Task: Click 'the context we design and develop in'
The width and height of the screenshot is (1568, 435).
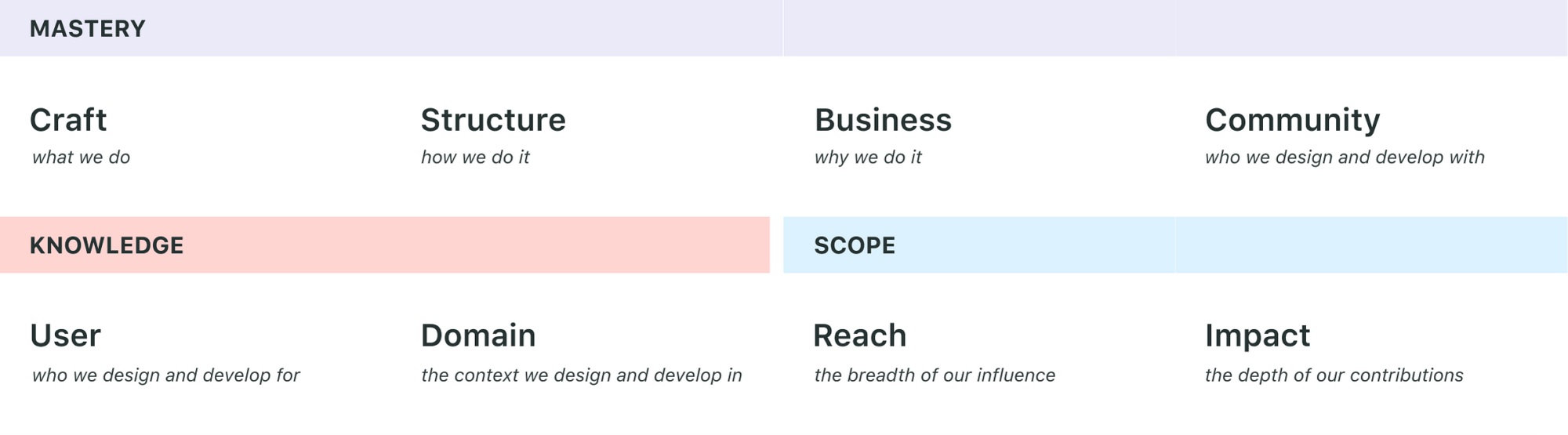Action: point(581,375)
